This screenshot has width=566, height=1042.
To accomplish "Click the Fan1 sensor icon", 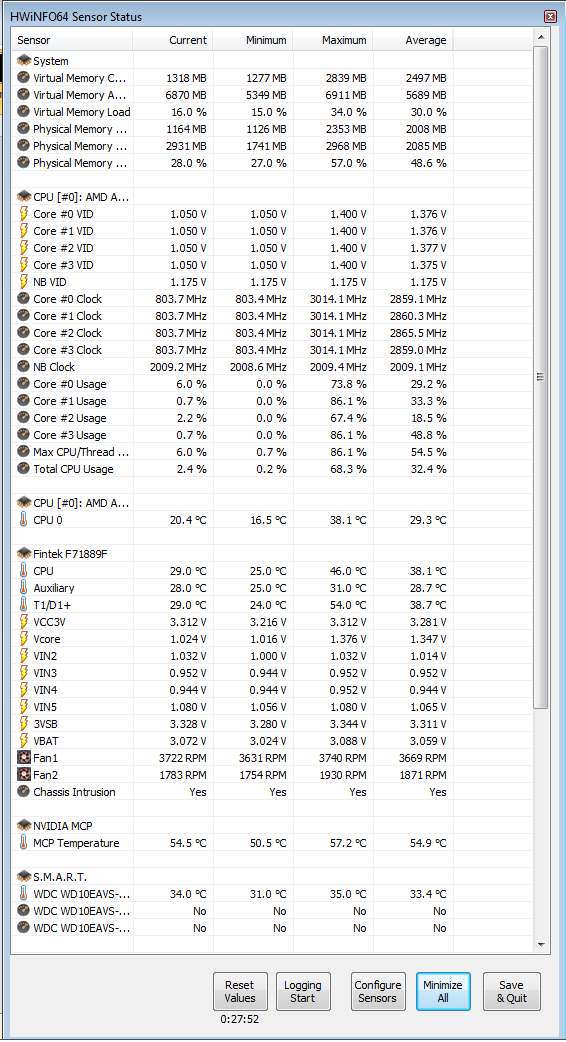I will tap(24, 757).
